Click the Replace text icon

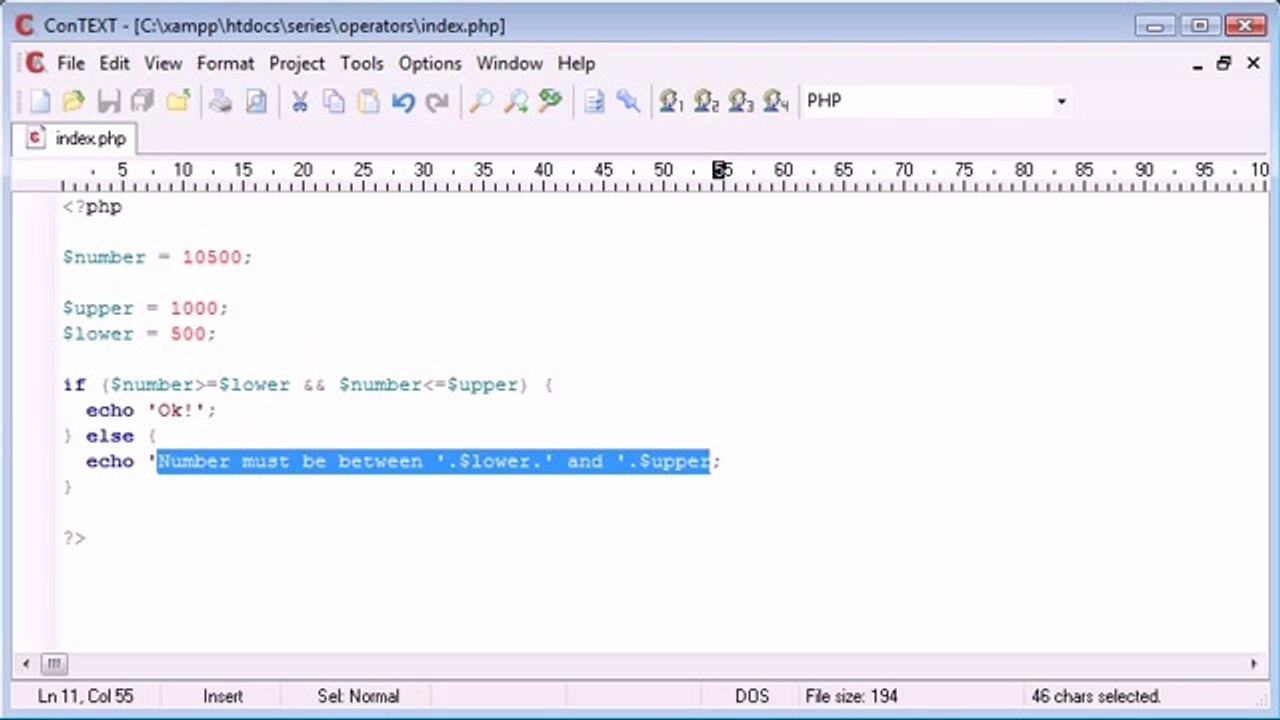pyautogui.click(x=550, y=101)
